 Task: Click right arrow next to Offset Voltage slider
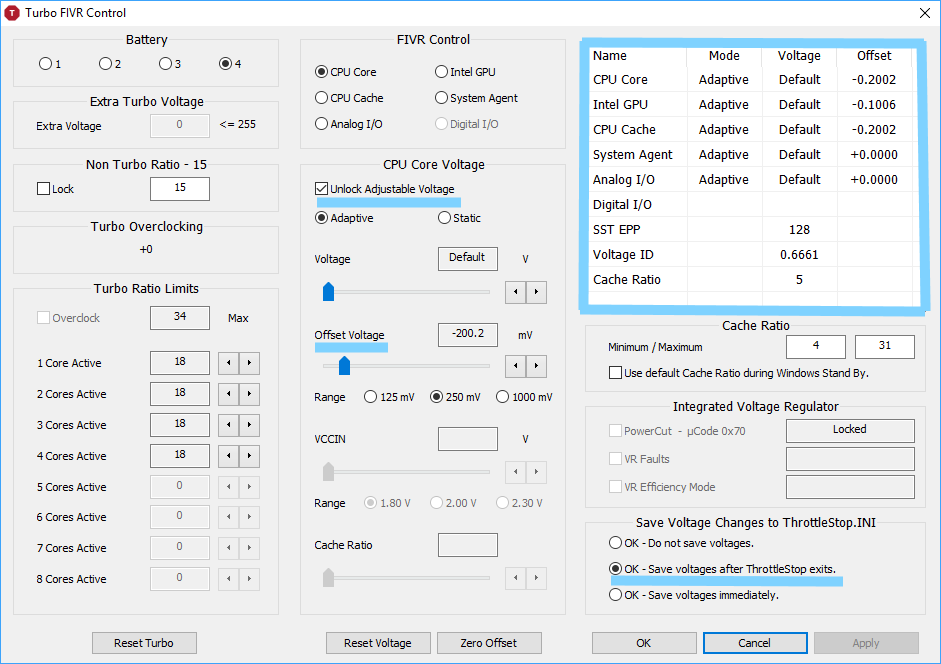(x=537, y=366)
